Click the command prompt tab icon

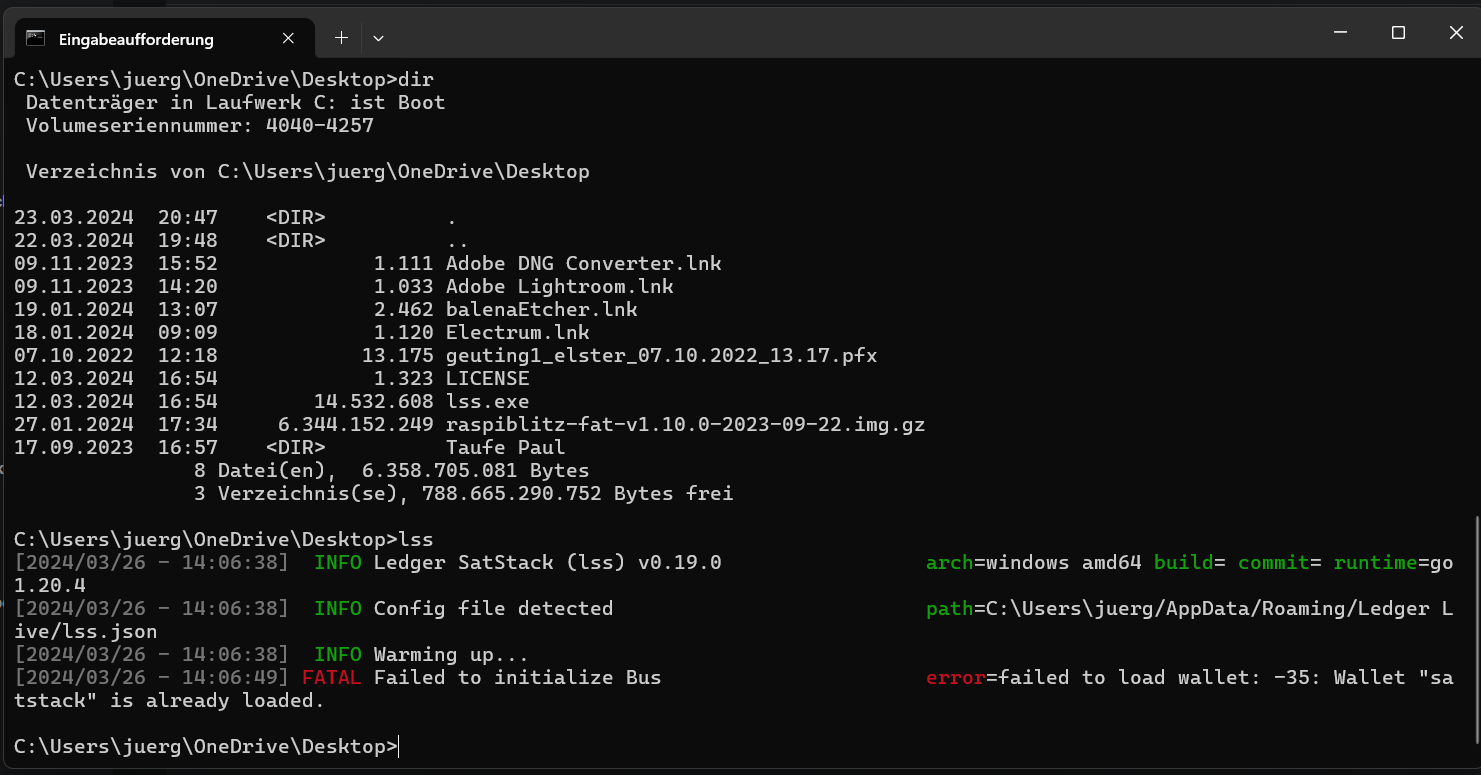click(x=36, y=39)
